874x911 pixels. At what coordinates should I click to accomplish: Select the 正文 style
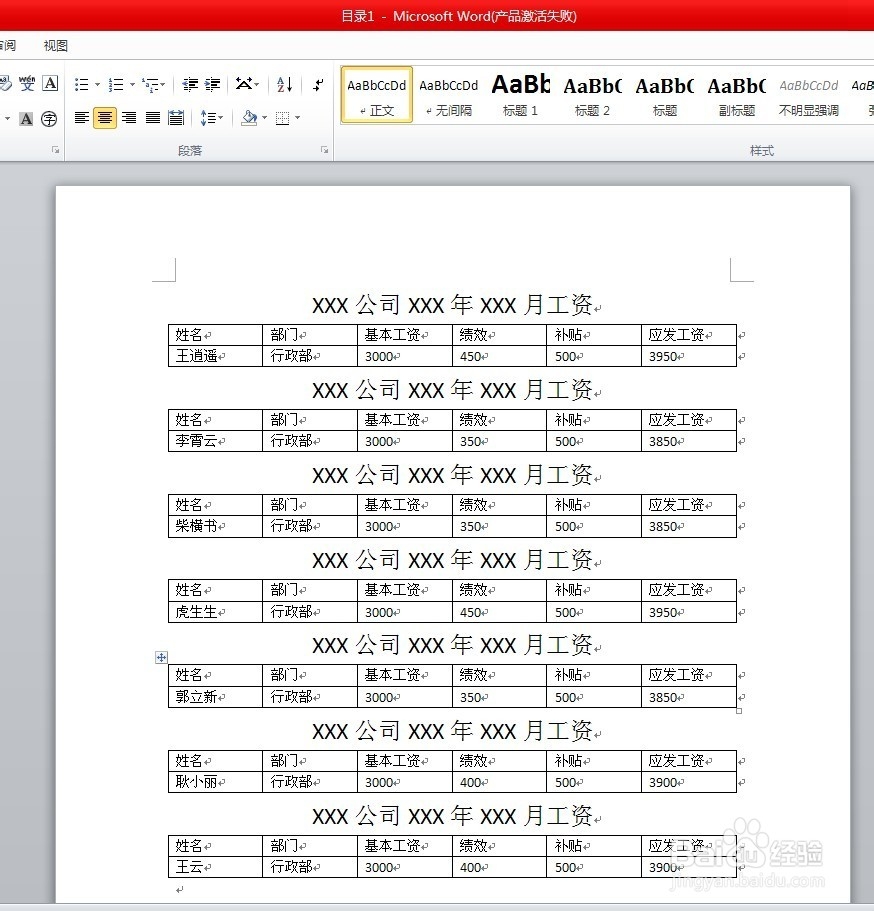click(x=377, y=95)
